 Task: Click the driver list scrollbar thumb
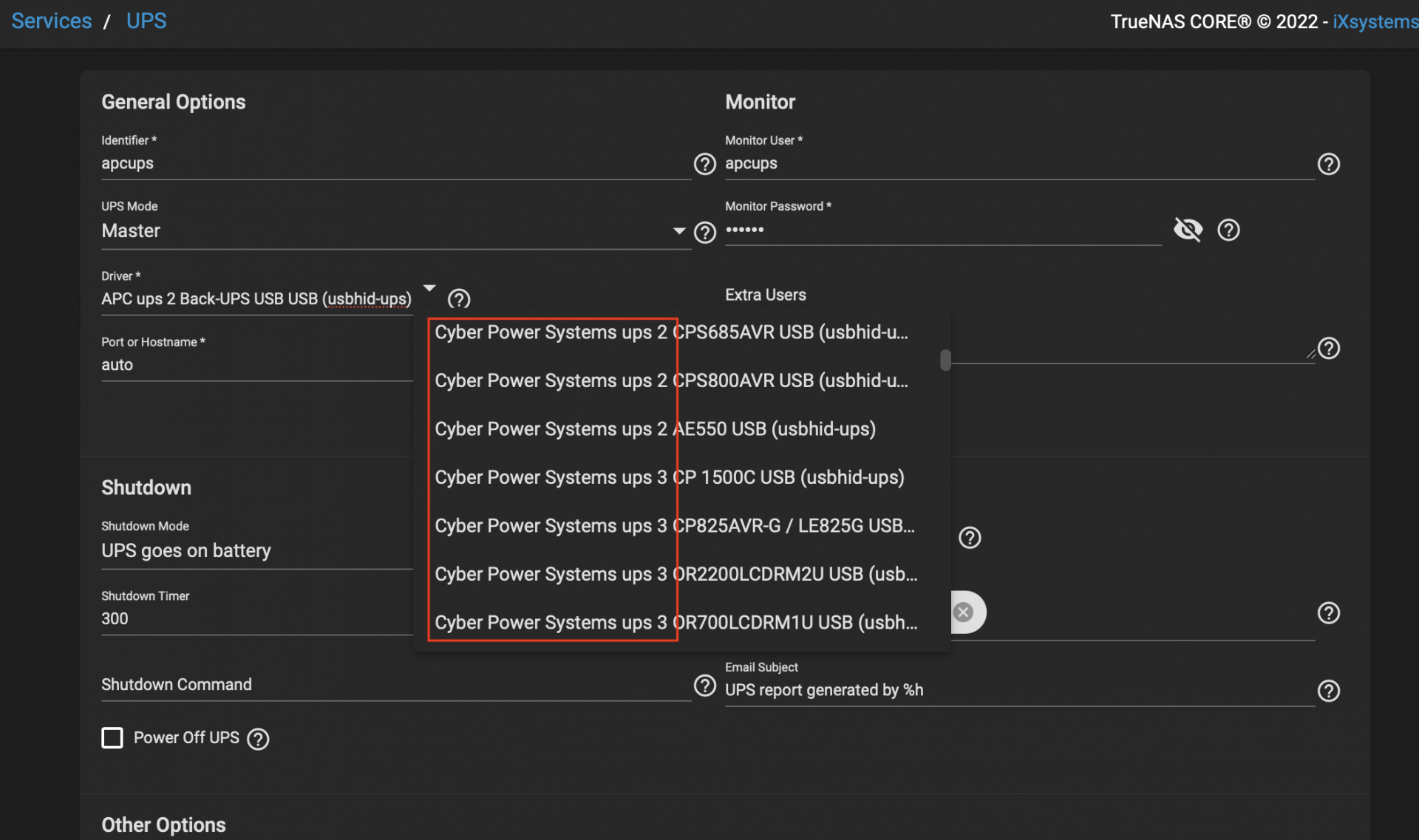945,360
